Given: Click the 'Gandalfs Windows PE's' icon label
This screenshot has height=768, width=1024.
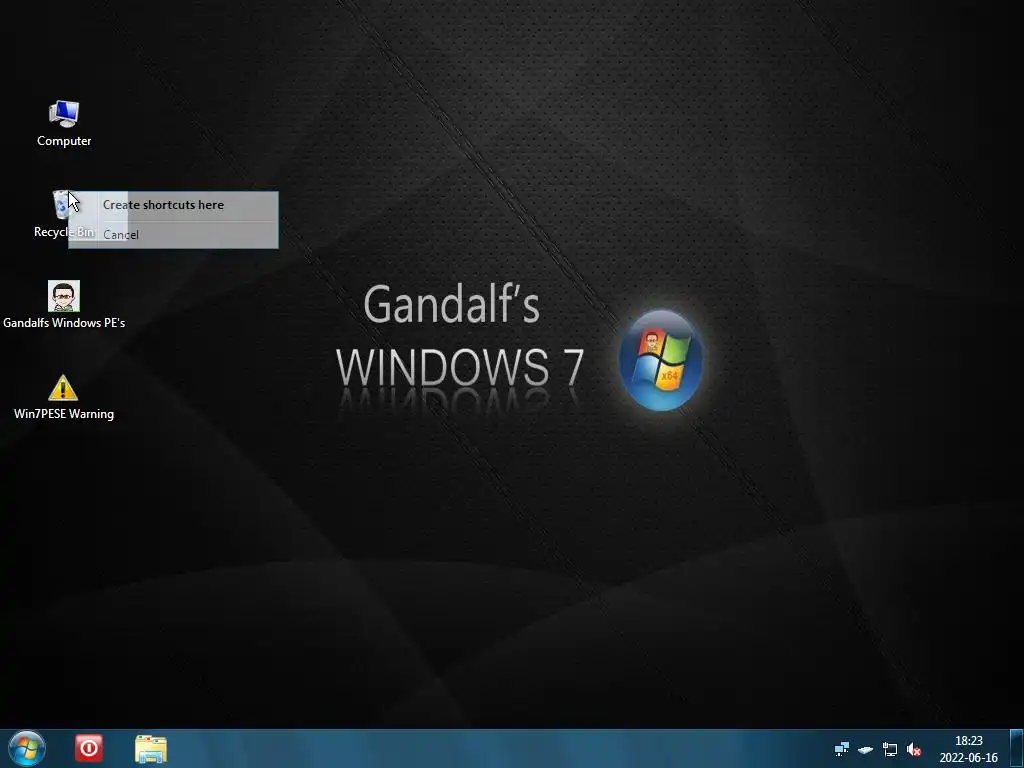Looking at the screenshot, I should click(x=64, y=323).
